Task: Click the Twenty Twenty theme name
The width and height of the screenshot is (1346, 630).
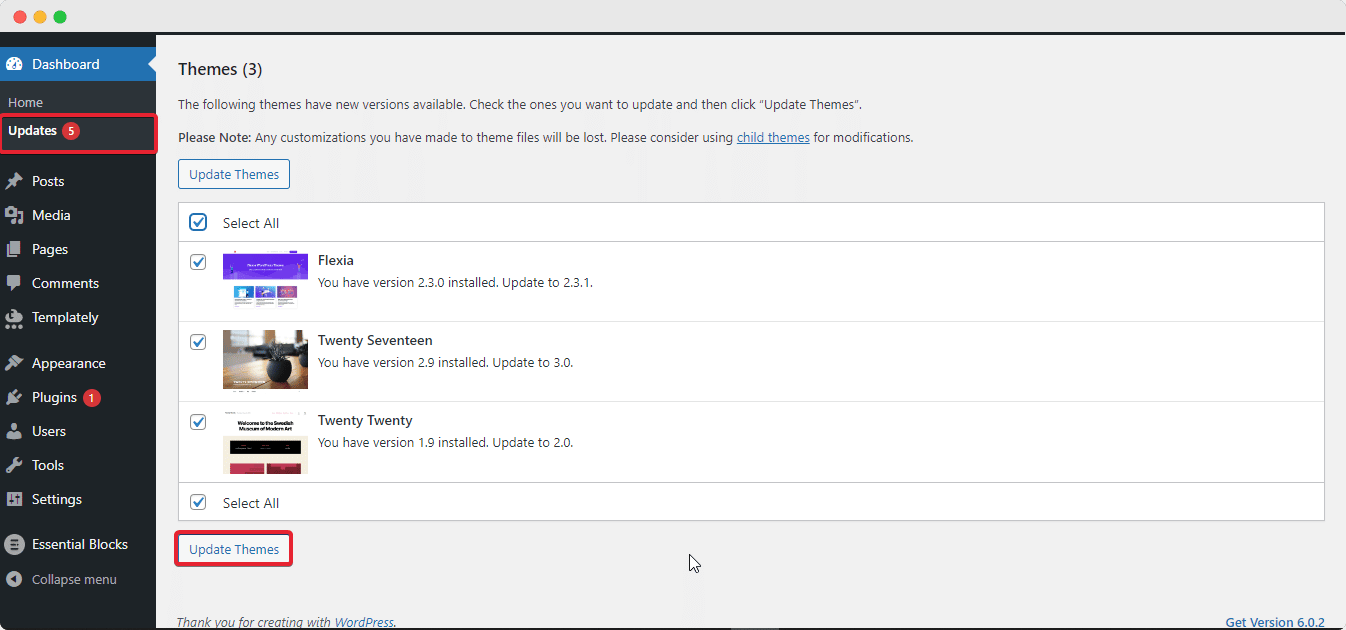Action: [x=365, y=420]
